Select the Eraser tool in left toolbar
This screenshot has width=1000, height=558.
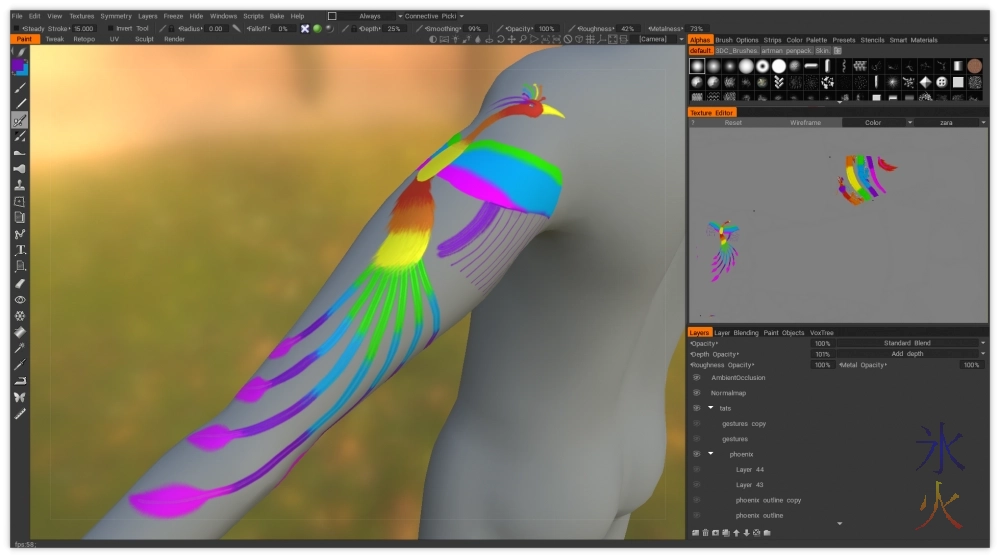click(20, 283)
